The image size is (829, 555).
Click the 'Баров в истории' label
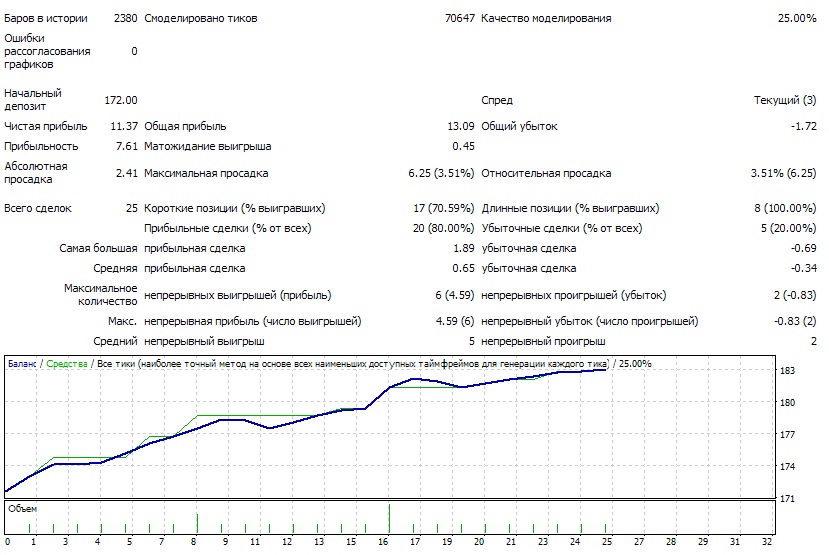click(x=45, y=18)
